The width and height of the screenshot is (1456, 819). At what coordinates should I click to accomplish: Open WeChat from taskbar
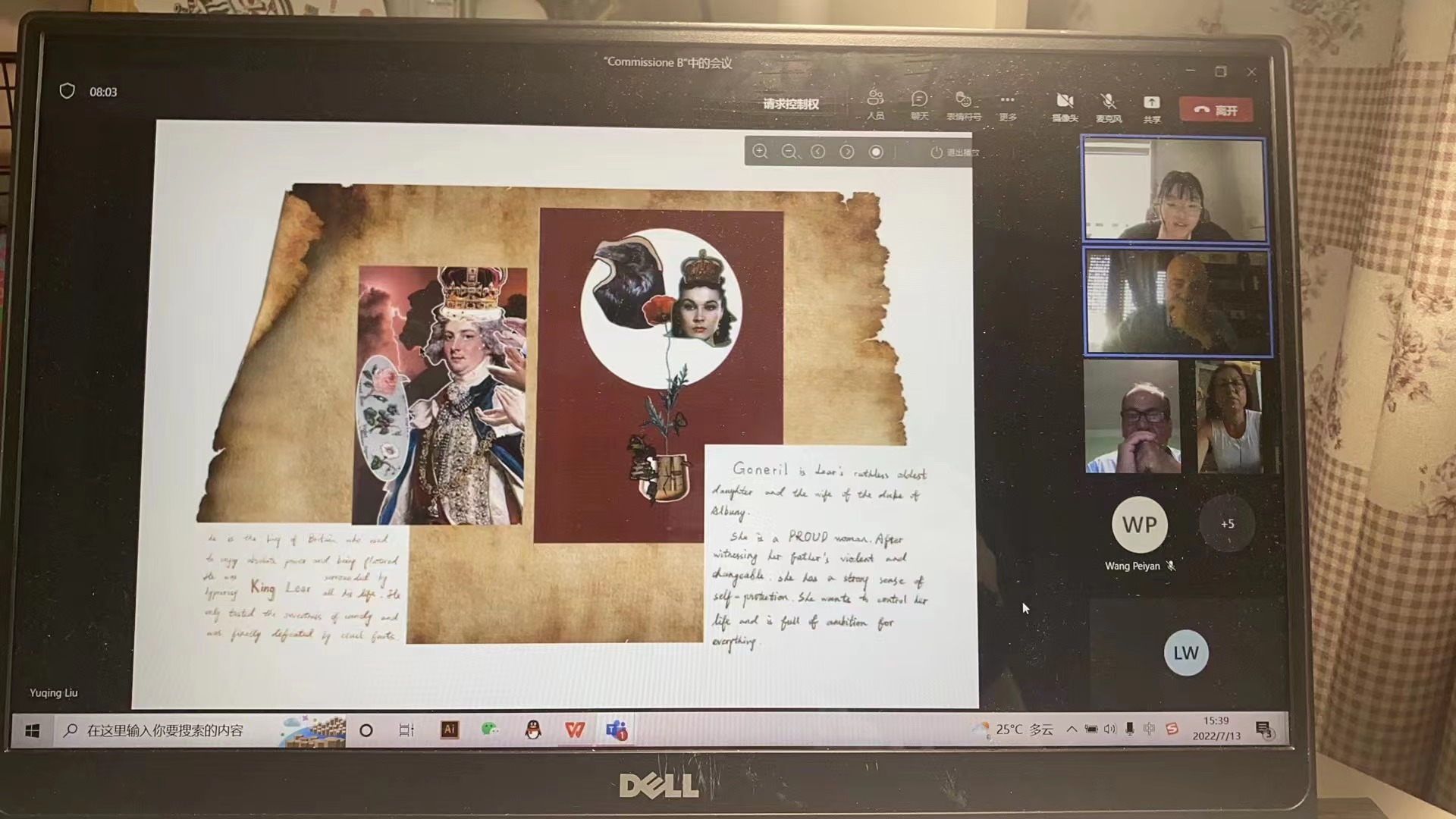(x=491, y=730)
